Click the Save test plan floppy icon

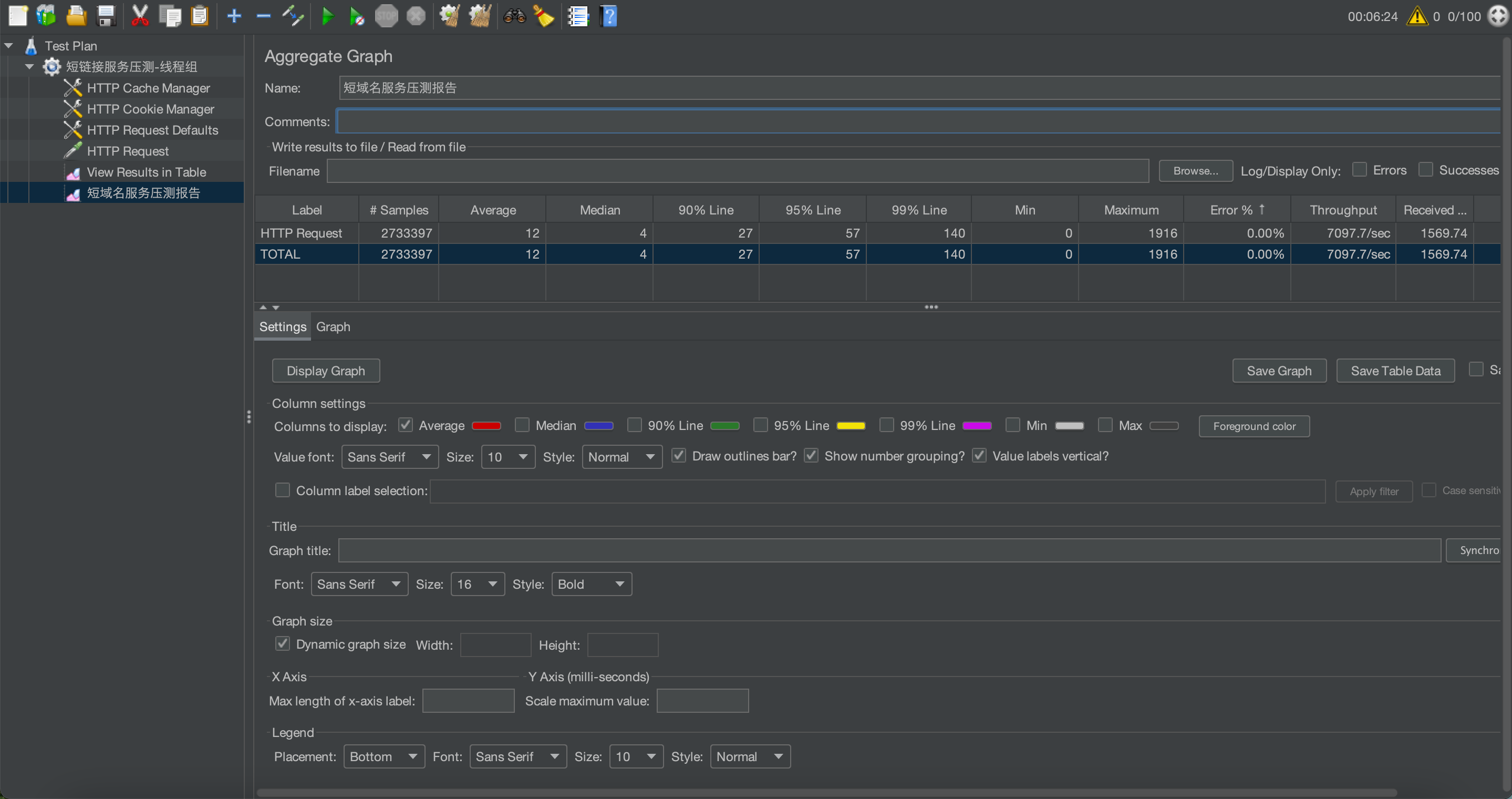pyautogui.click(x=106, y=16)
